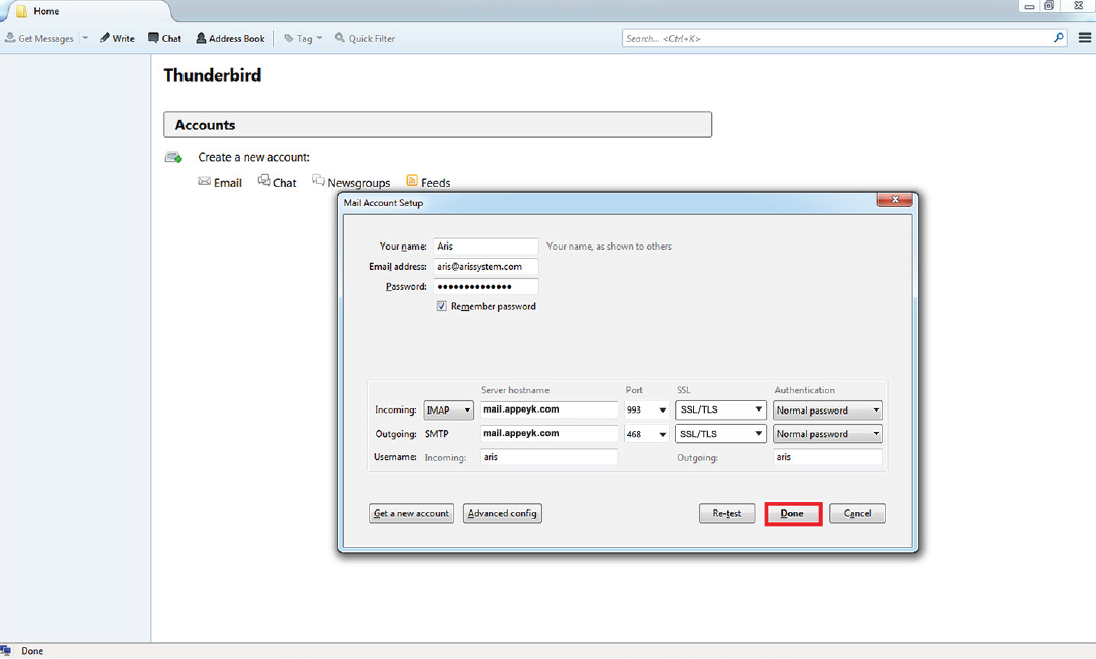
Task: Create a new Newsgroups account
Action: pos(351,182)
